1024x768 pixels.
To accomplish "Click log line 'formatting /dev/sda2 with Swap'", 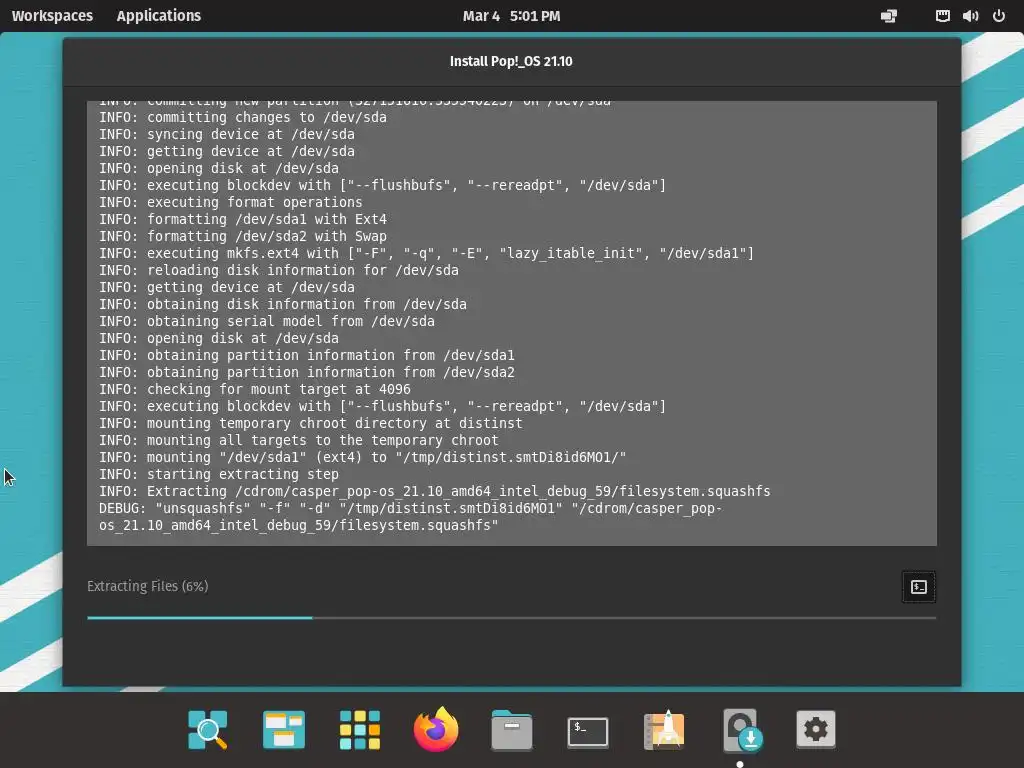I will (x=243, y=236).
